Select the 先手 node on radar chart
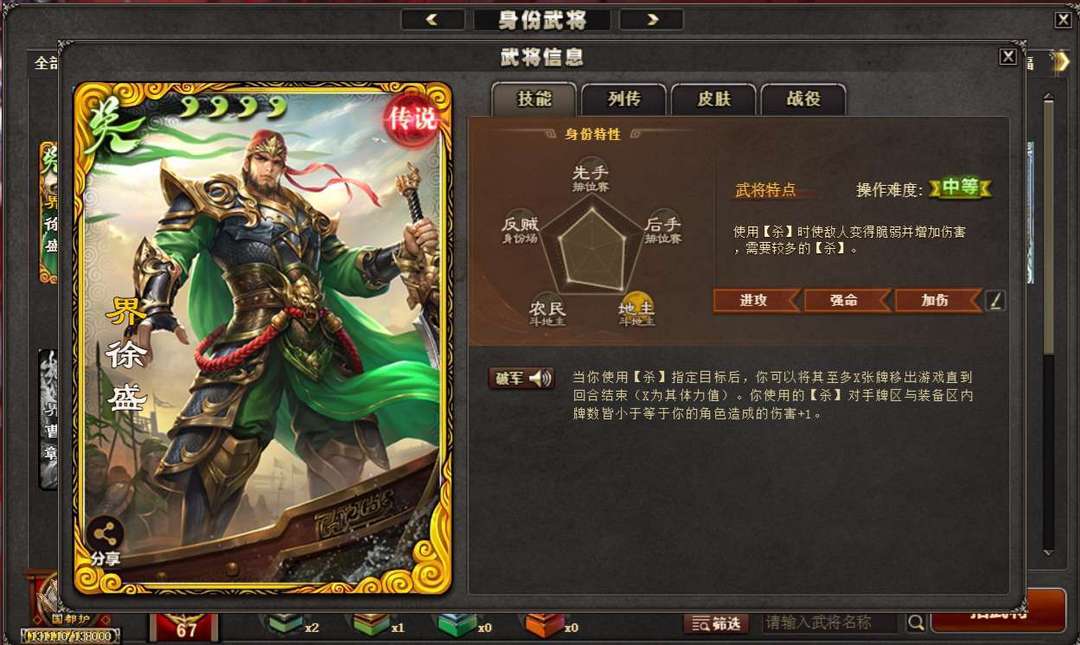The image size is (1080, 645). (x=590, y=176)
